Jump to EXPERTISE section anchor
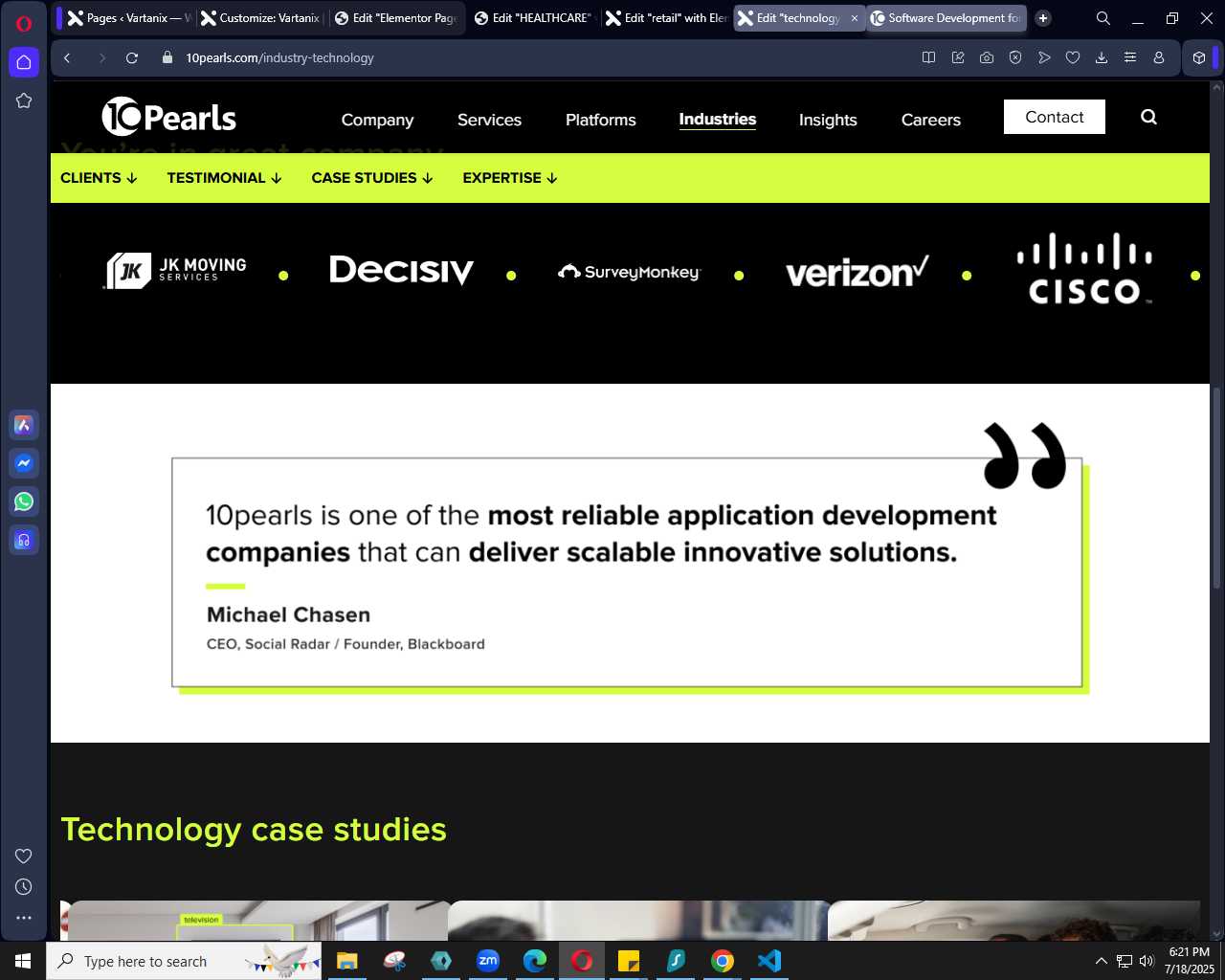The width and height of the screenshot is (1225, 980). click(510, 178)
